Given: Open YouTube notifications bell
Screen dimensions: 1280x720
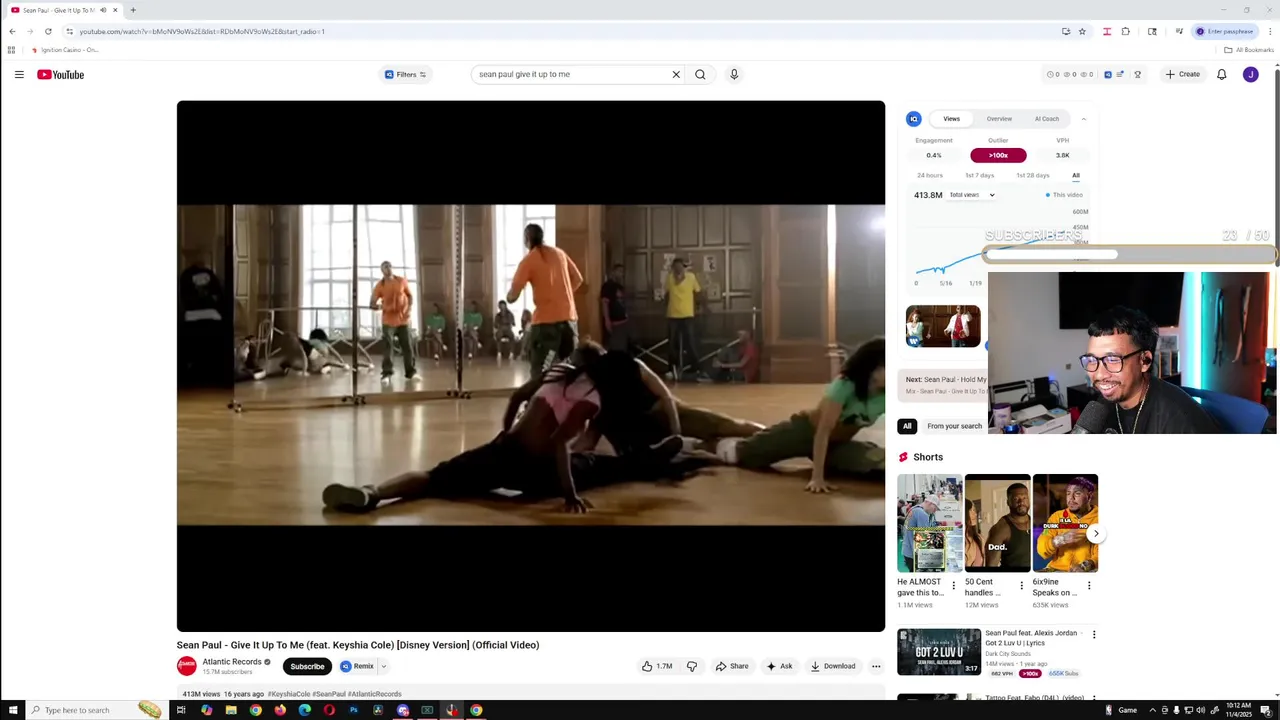Looking at the screenshot, I should coord(1221,74).
